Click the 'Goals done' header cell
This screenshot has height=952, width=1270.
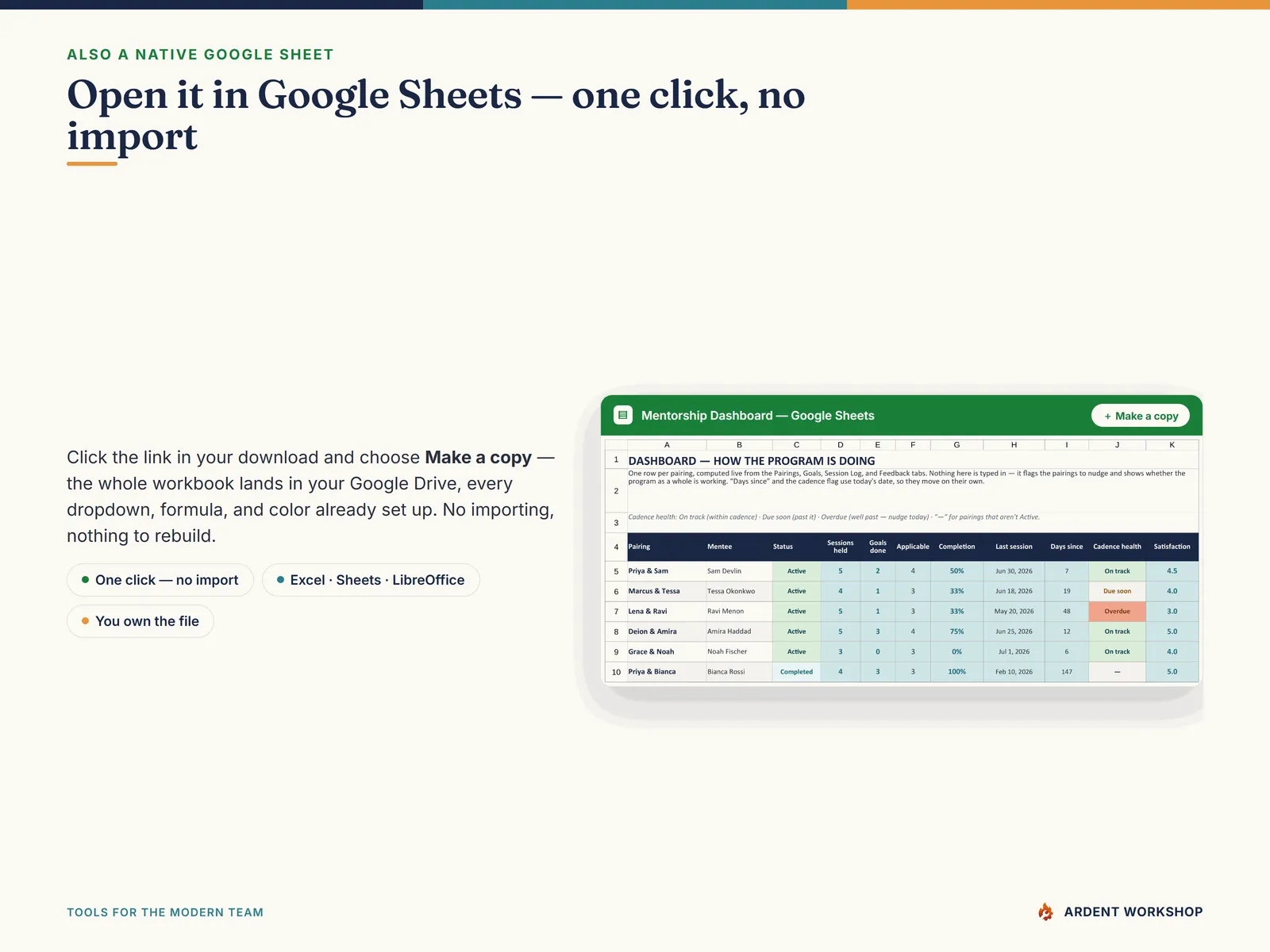(878, 547)
